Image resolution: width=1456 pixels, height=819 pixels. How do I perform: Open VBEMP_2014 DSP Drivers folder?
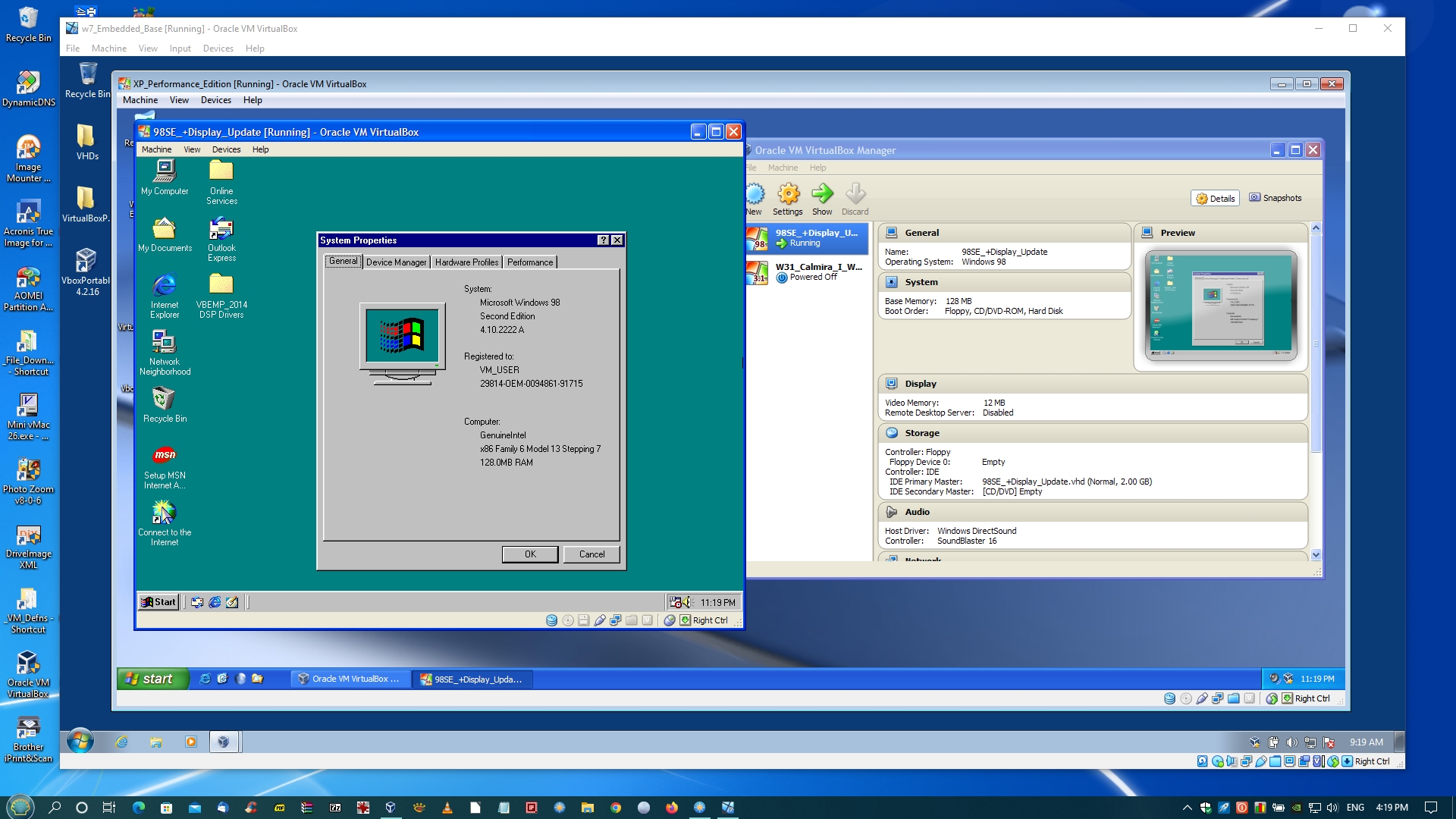(221, 296)
